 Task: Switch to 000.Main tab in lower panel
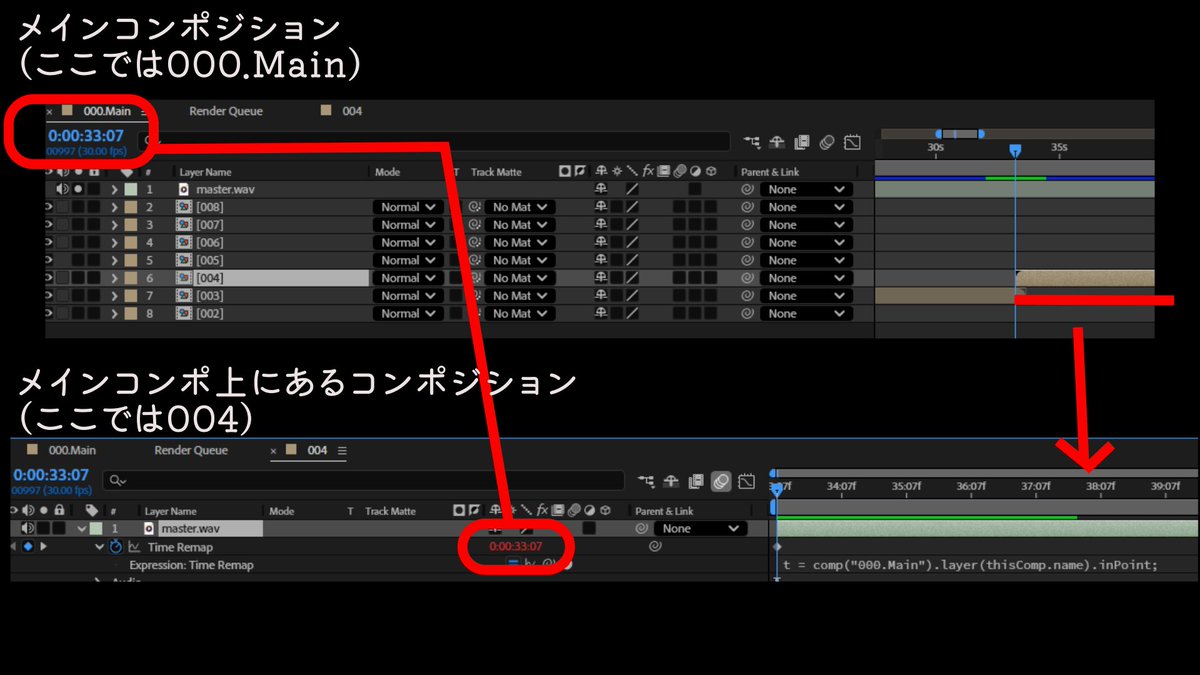click(x=72, y=450)
